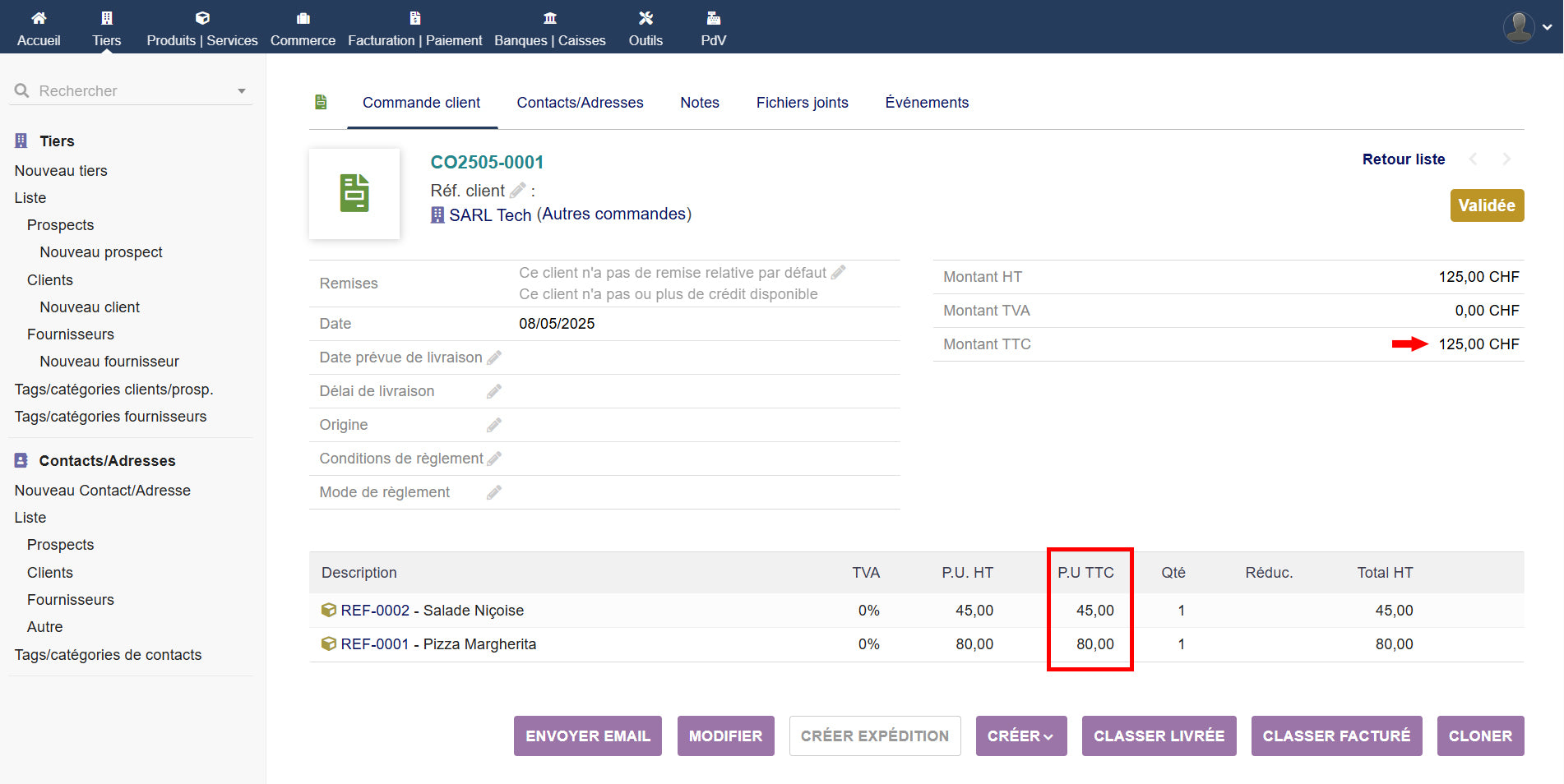This screenshot has width=1564, height=784.
Task: Click the Facturation | Paiement menu icon
Action: [414, 18]
